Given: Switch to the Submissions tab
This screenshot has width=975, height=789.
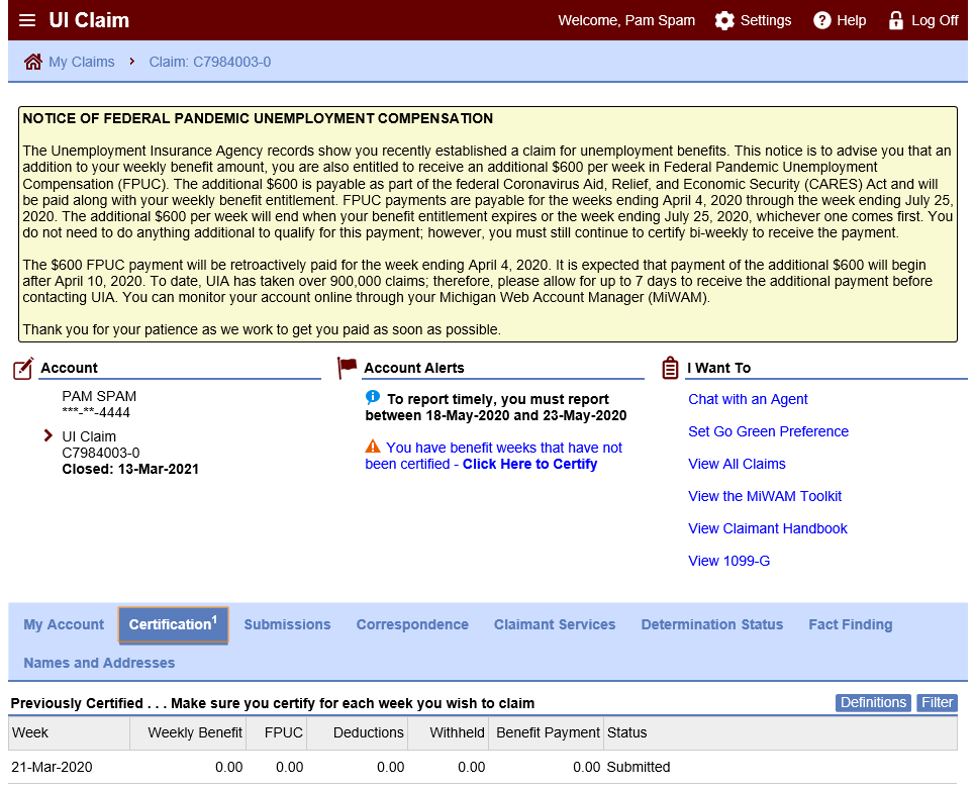Looking at the screenshot, I should pyautogui.click(x=287, y=625).
